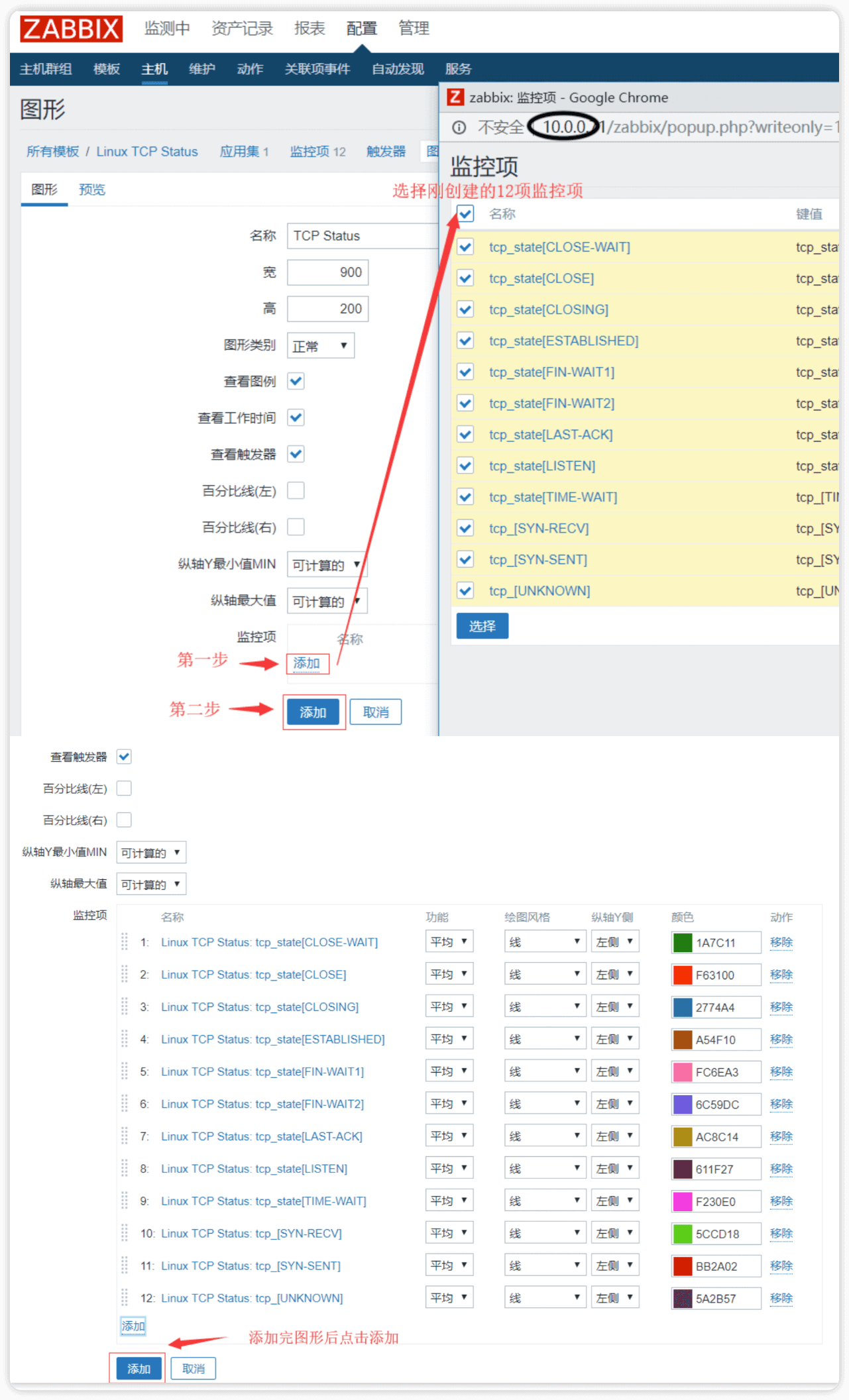
Task: Open 绘图风格 dropdown for row 2 CLOSE
Action: pos(545,974)
